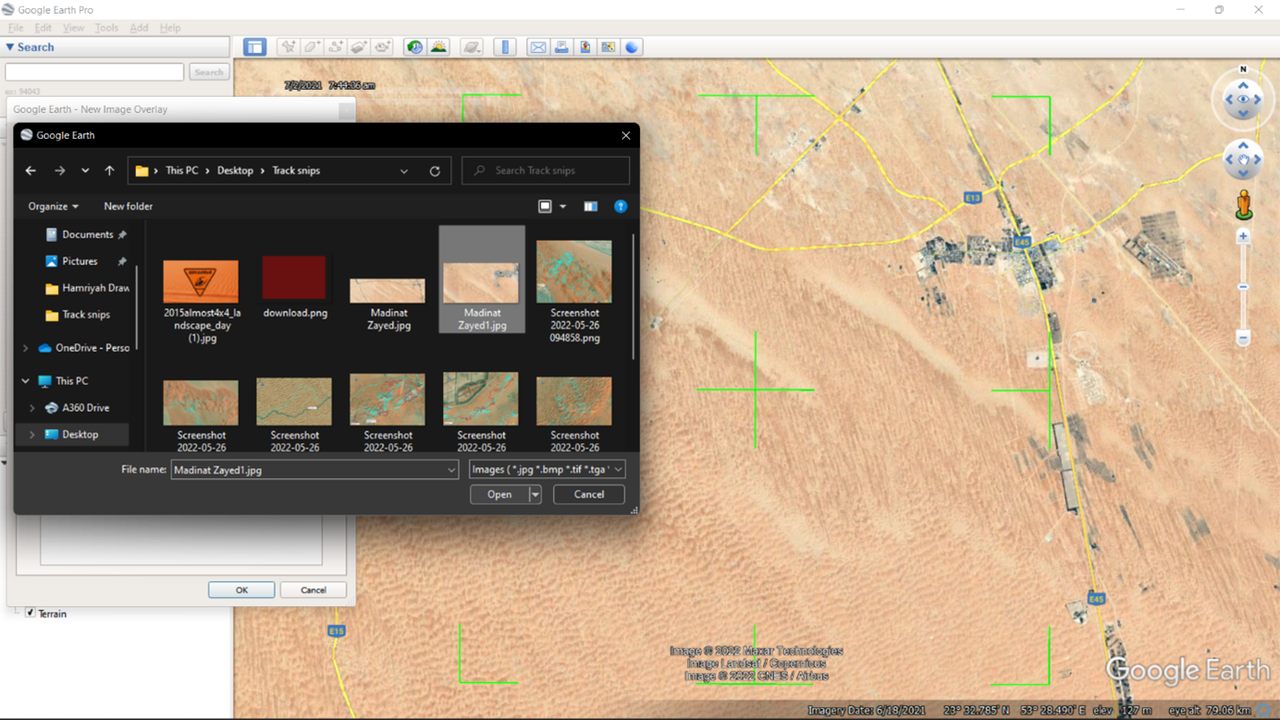Click the Move joystick hand control
This screenshot has height=720, width=1280.
coord(1243,160)
